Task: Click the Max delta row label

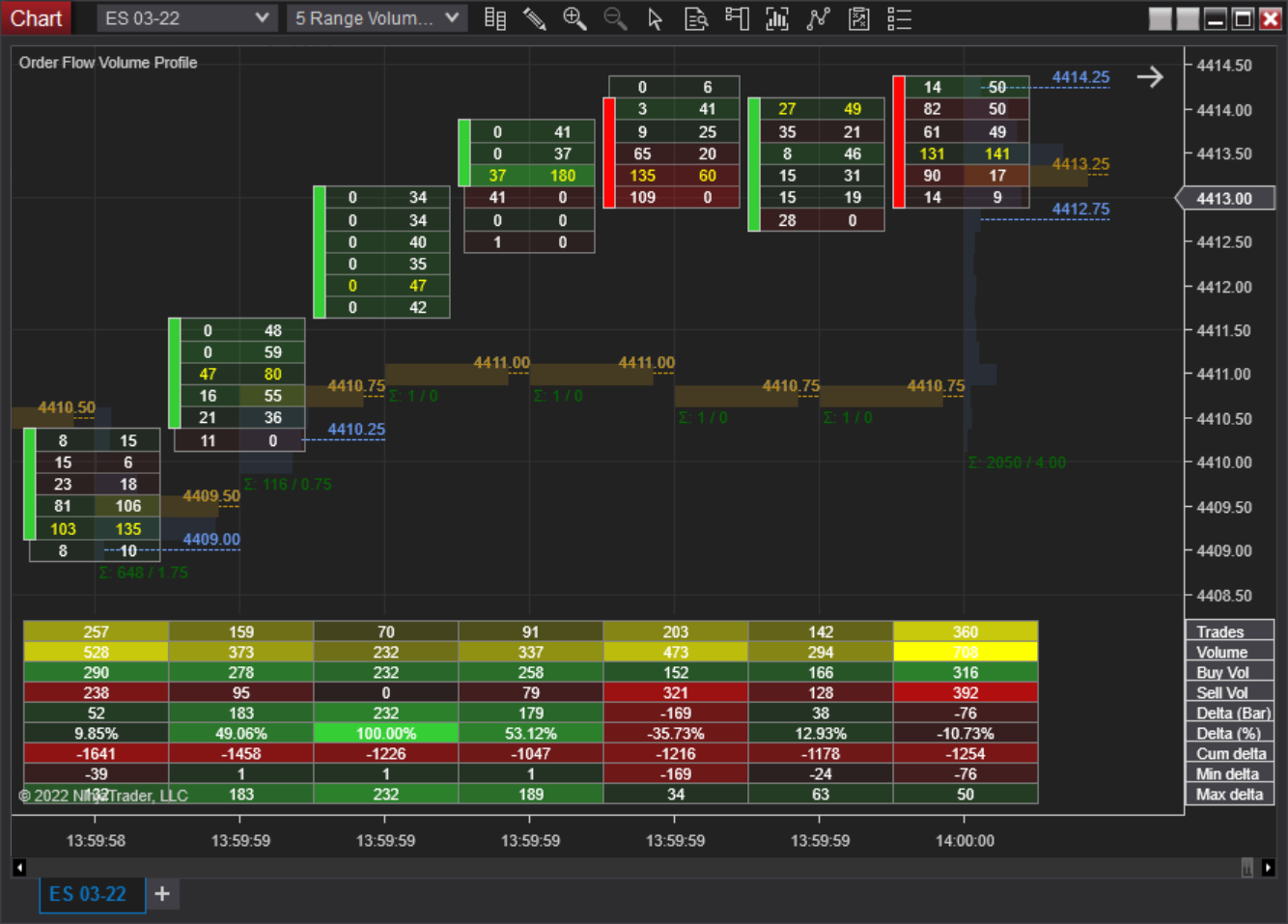Action: (x=1230, y=794)
